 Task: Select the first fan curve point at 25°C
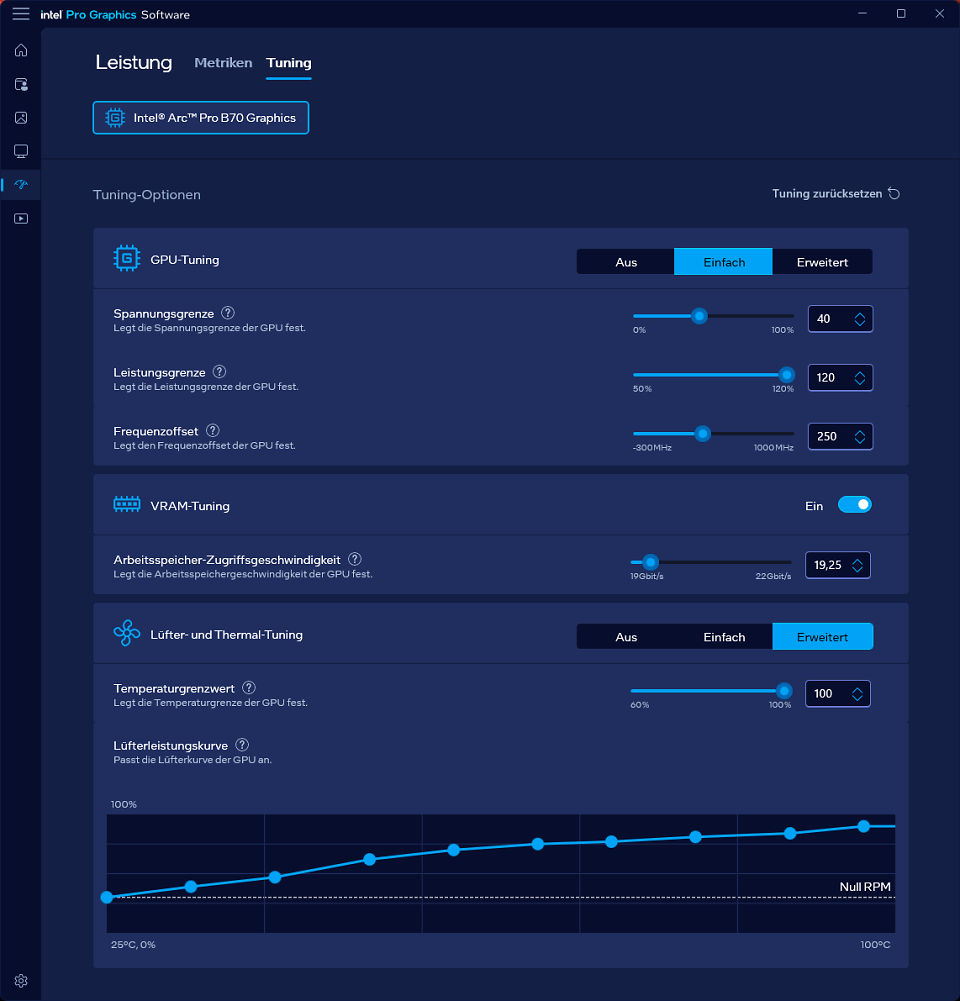(107, 897)
